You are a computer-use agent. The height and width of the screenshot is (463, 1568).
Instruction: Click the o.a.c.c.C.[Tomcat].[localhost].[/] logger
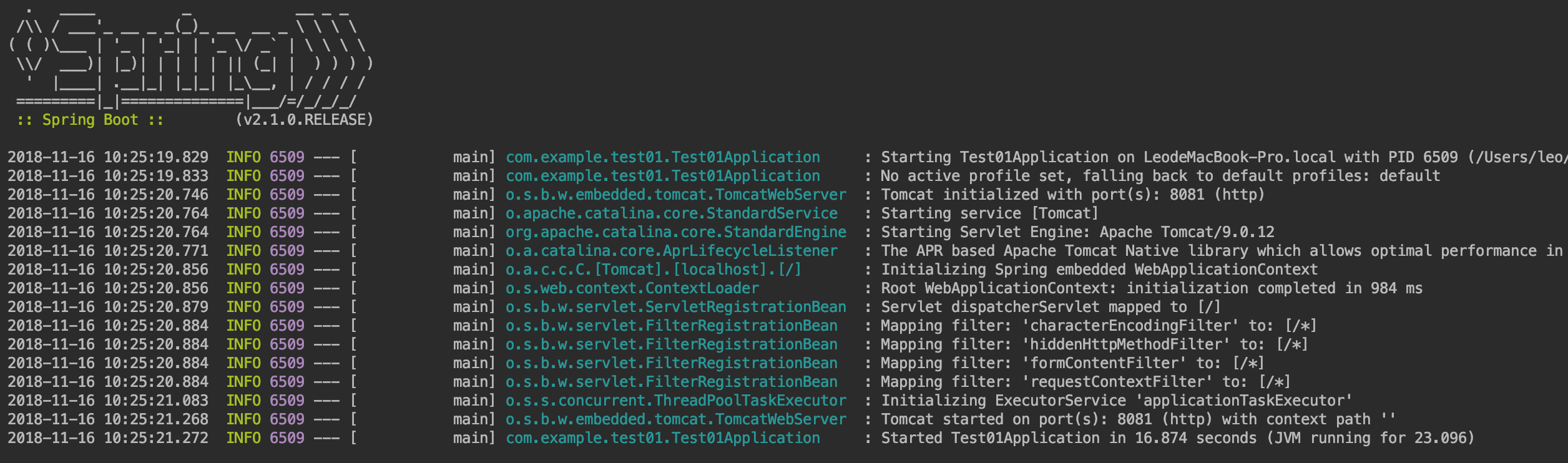[653, 270]
